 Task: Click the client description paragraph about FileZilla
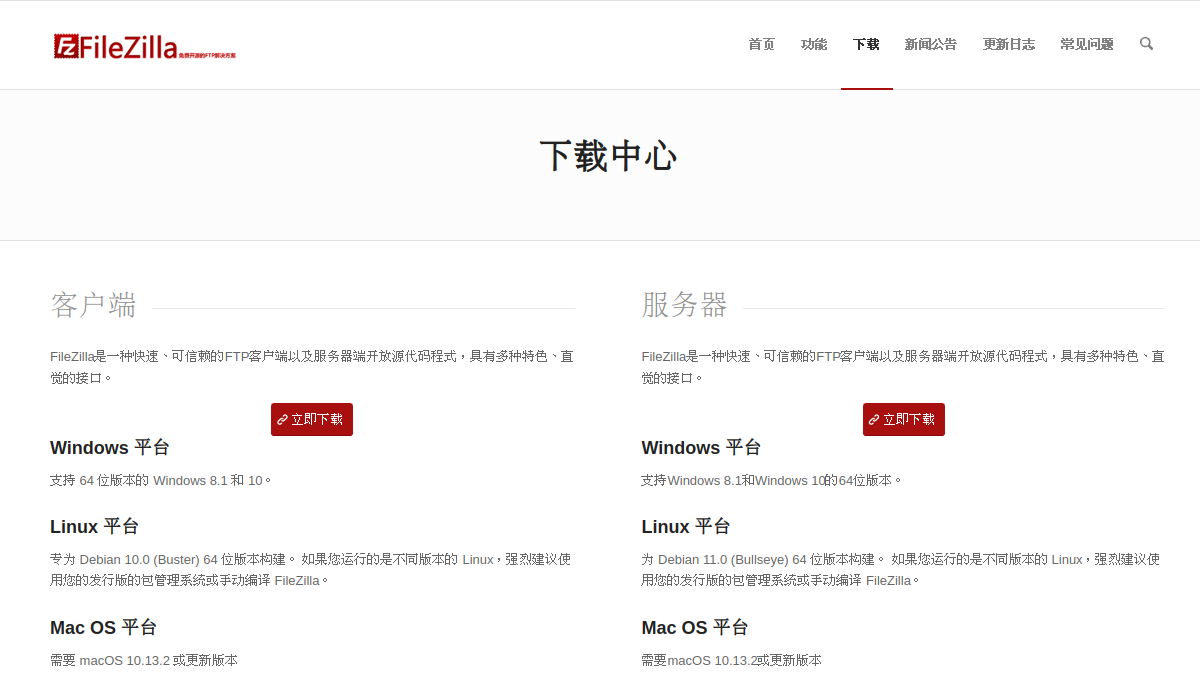(312, 367)
